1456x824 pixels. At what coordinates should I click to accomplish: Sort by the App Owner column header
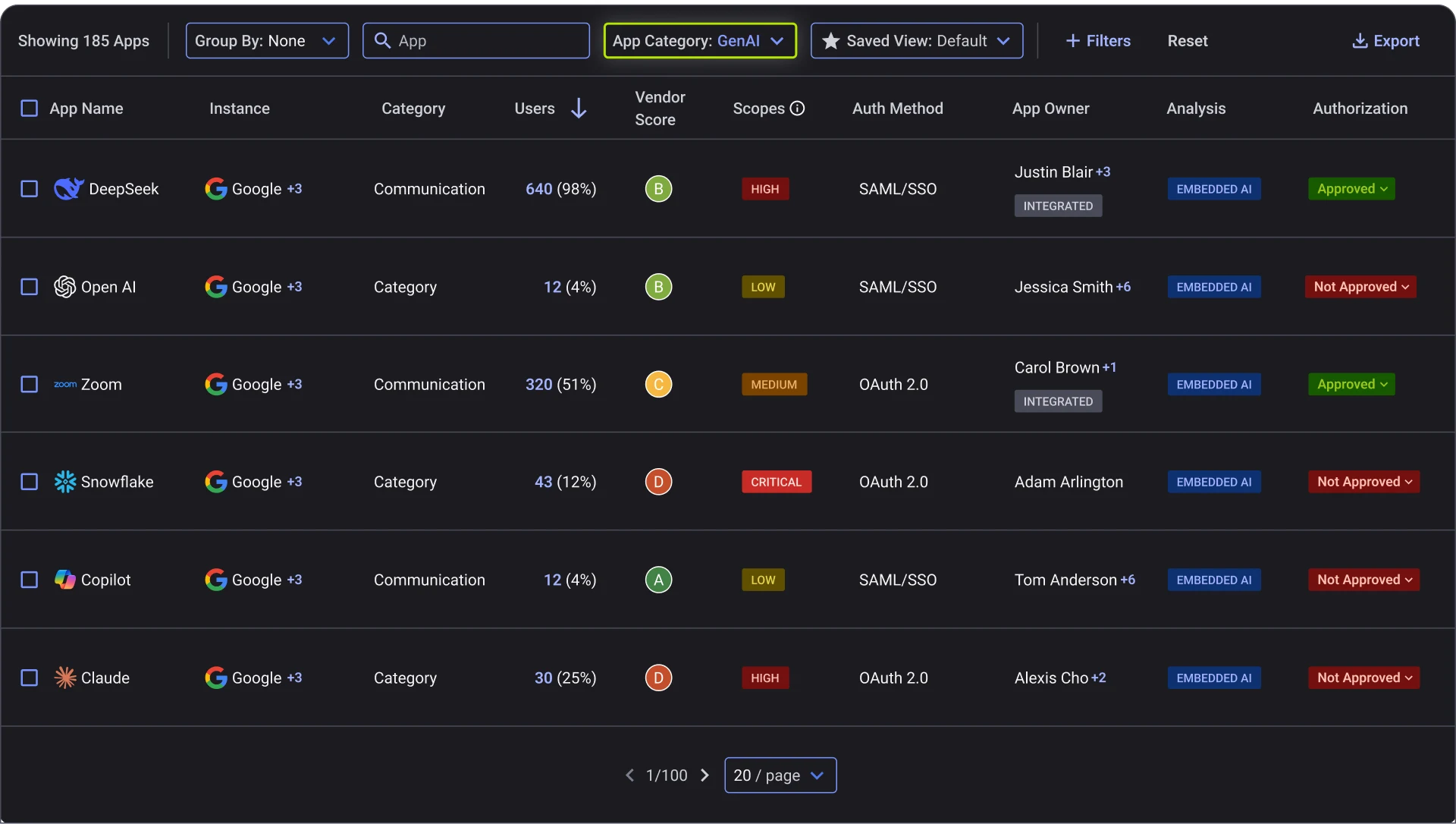[x=1050, y=109]
